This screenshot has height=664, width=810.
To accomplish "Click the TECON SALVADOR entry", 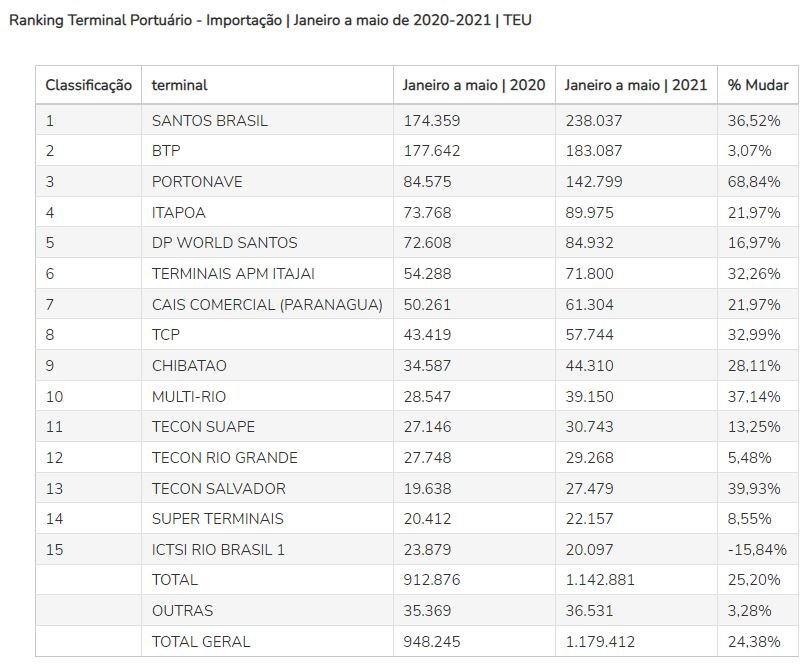I will tap(219, 489).
